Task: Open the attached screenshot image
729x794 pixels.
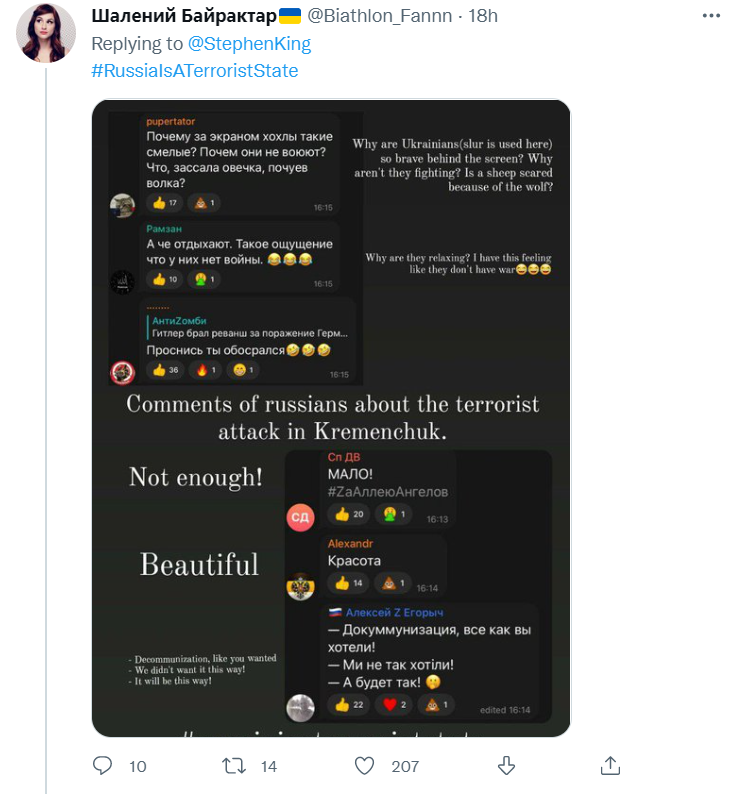Action: 331,418
